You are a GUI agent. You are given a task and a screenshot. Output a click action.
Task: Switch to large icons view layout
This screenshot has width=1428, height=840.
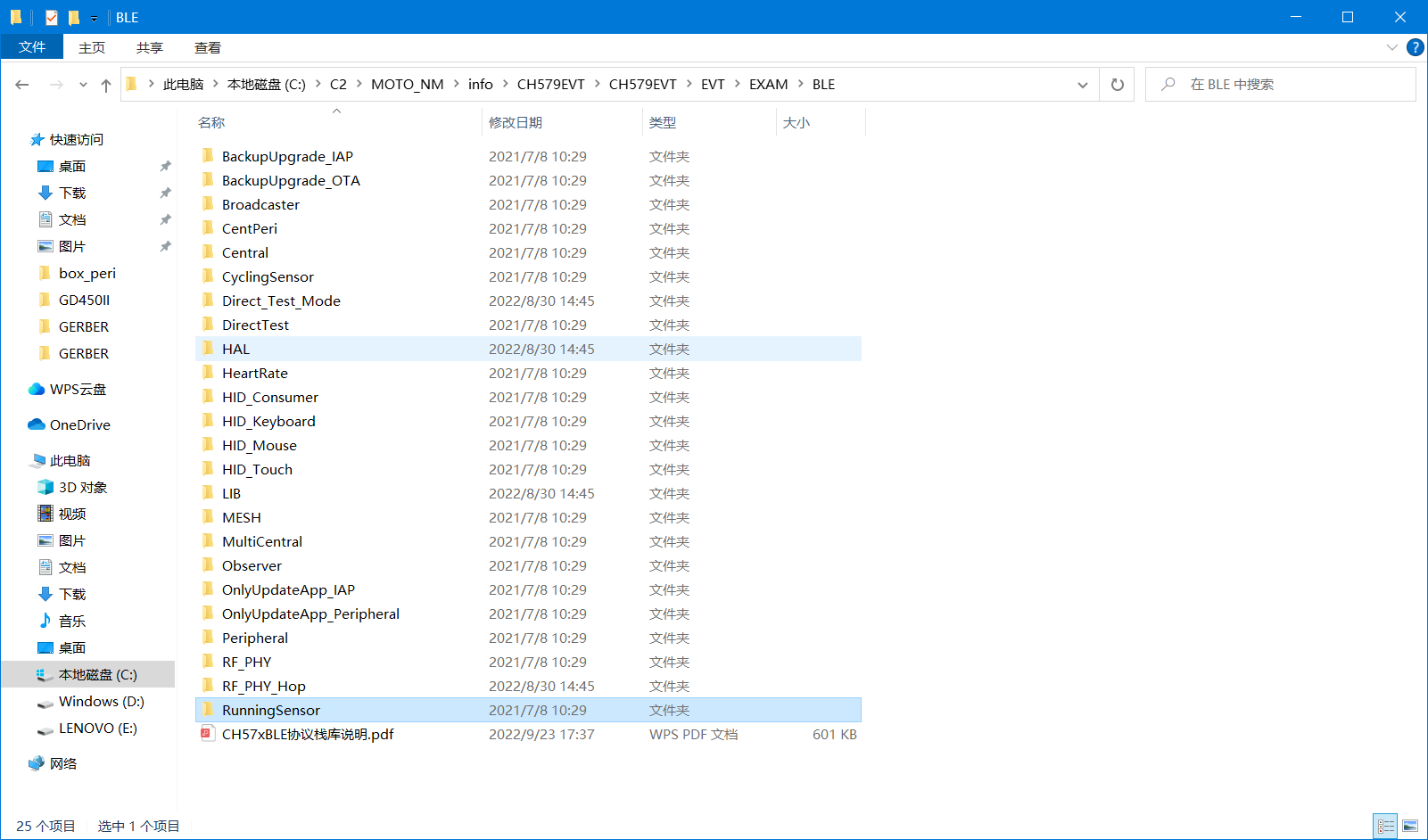[x=1410, y=827]
